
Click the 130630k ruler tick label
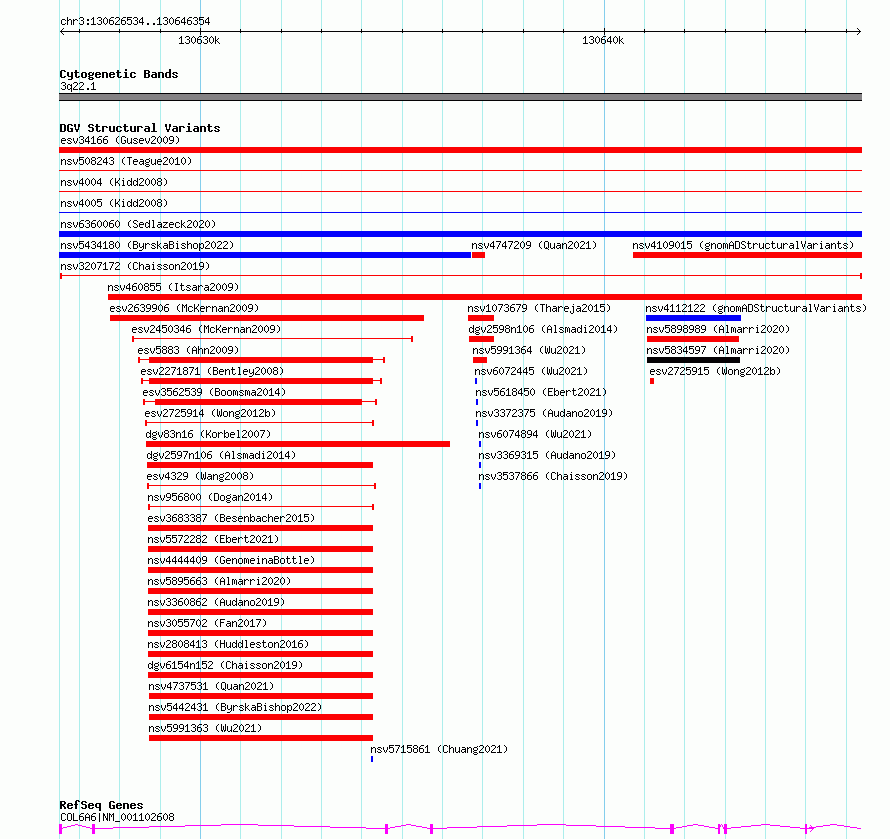pos(199,40)
